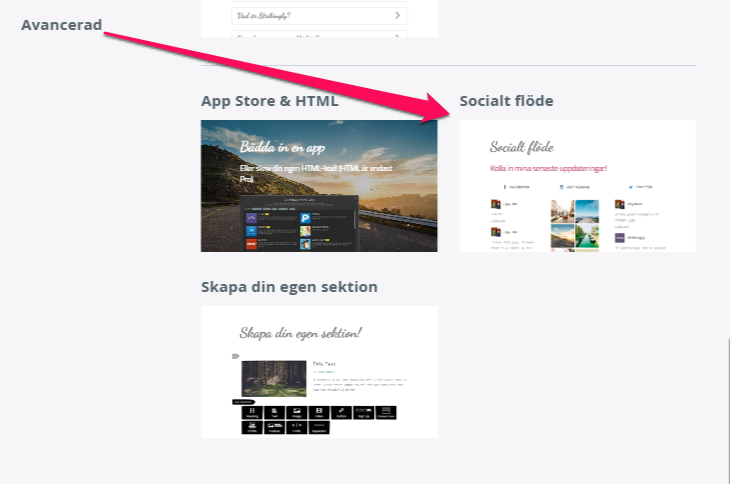Click the Socialt flöde heading
Screen dimensions: 730x484
click(507, 101)
